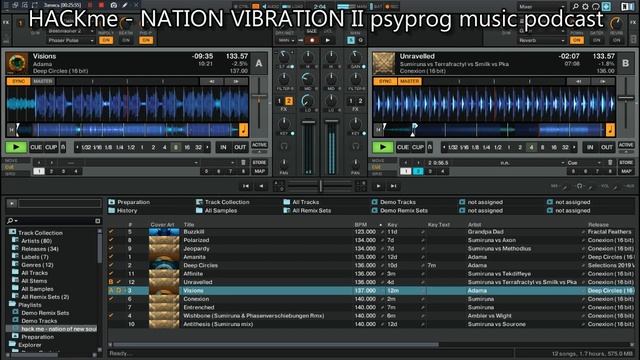Click tempo bend left on Deck A
640x360 pixels.
pyautogui.click(x=211, y=82)
